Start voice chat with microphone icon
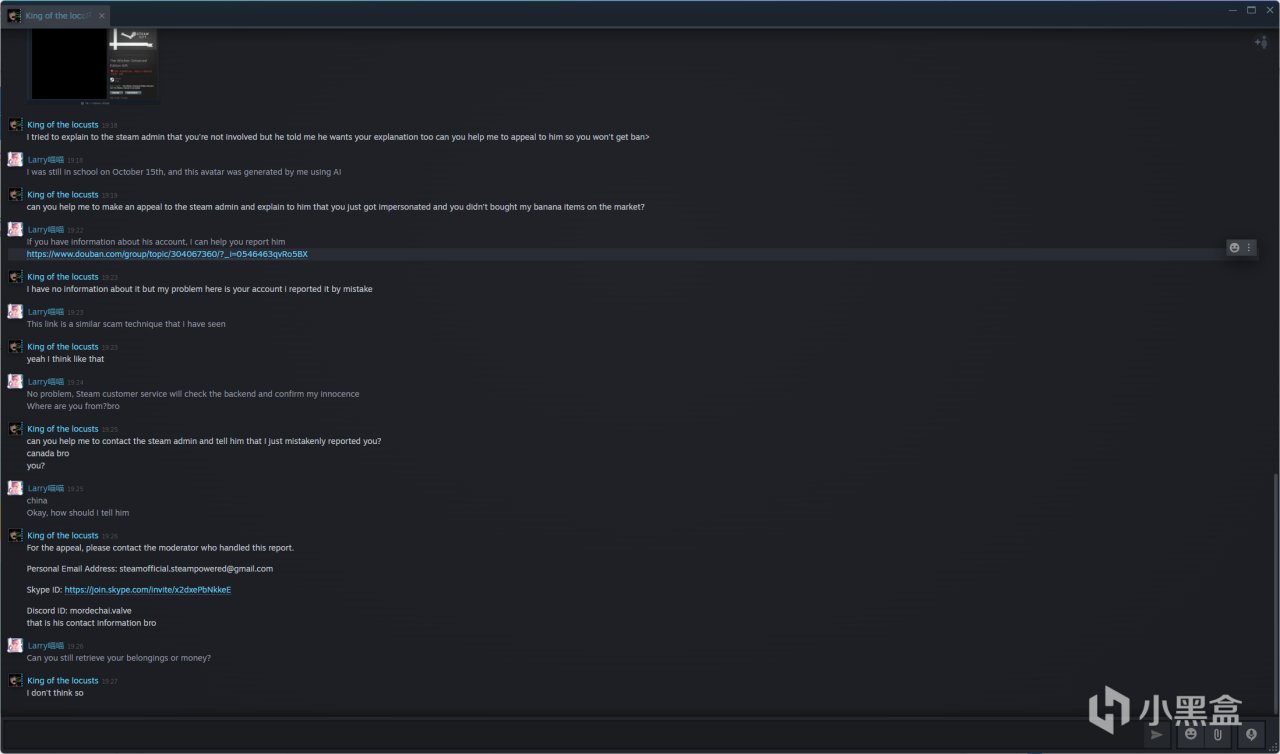This screenshot has width=1280, height=754. coord(1251,735)
